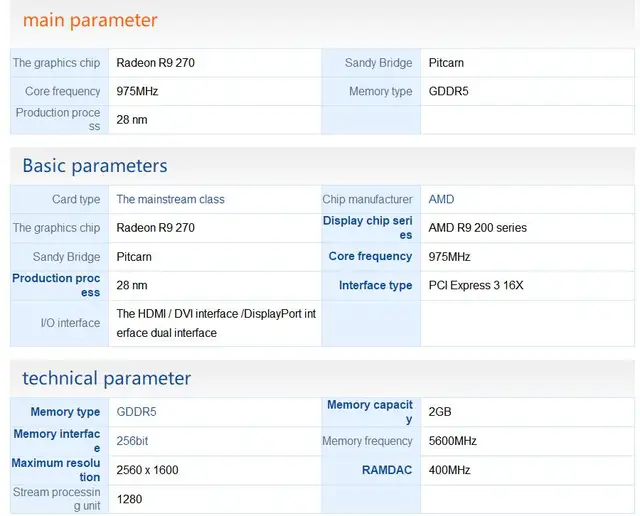The image size is (640, 516).
Task: Click the bold Core frequency label
Action: point(370,256)
